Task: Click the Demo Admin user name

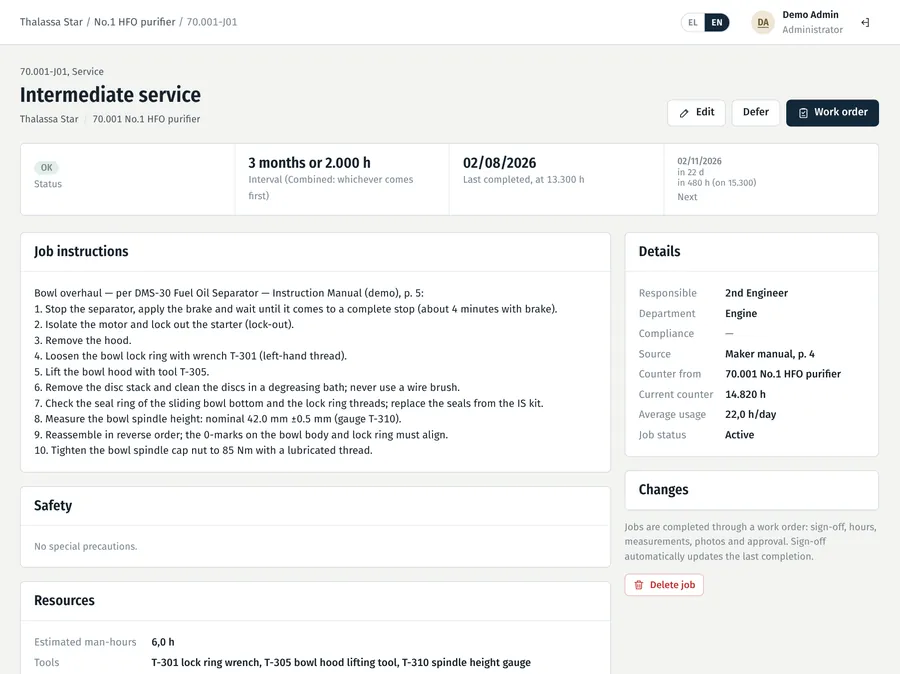Action: pos(810,15)
